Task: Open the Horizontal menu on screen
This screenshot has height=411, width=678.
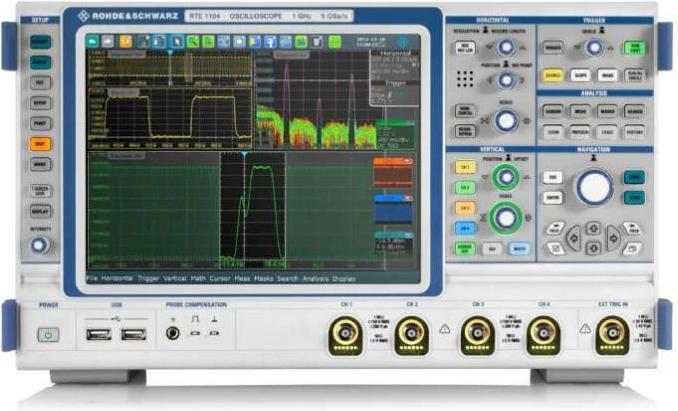Action: (x=117, y=279)
